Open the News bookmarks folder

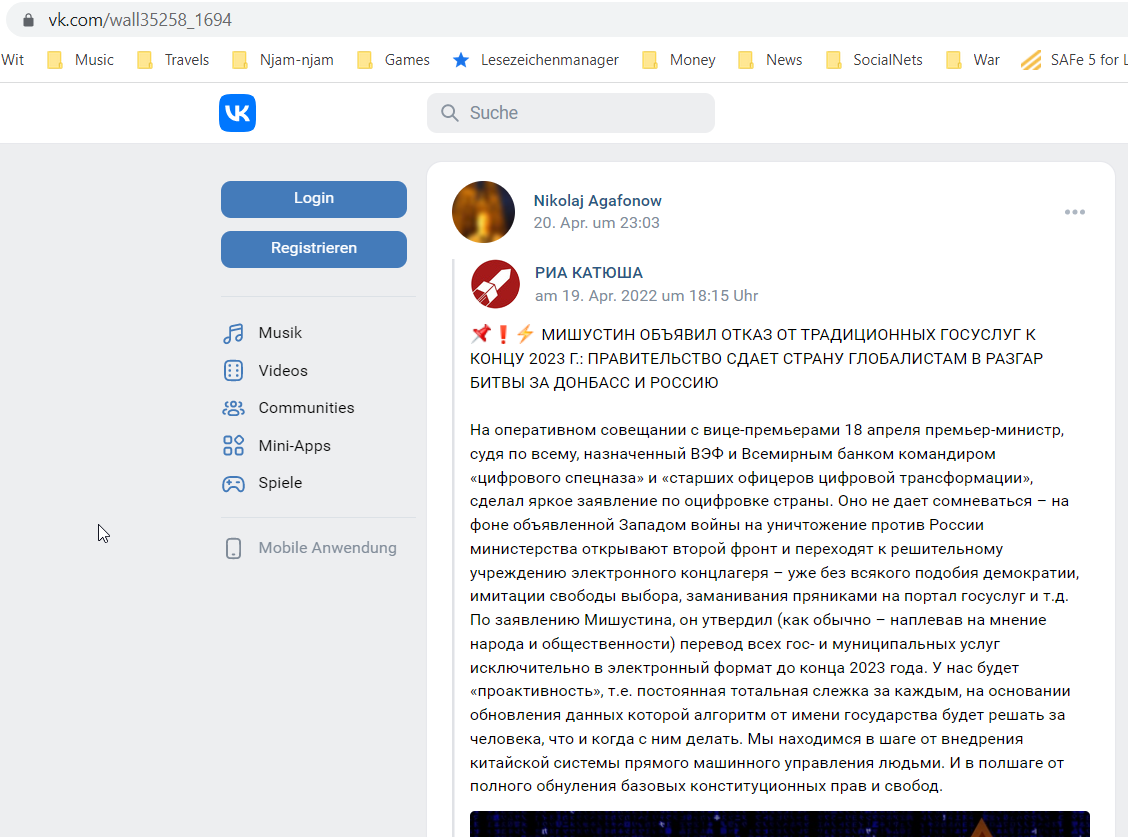click(770, 60)
